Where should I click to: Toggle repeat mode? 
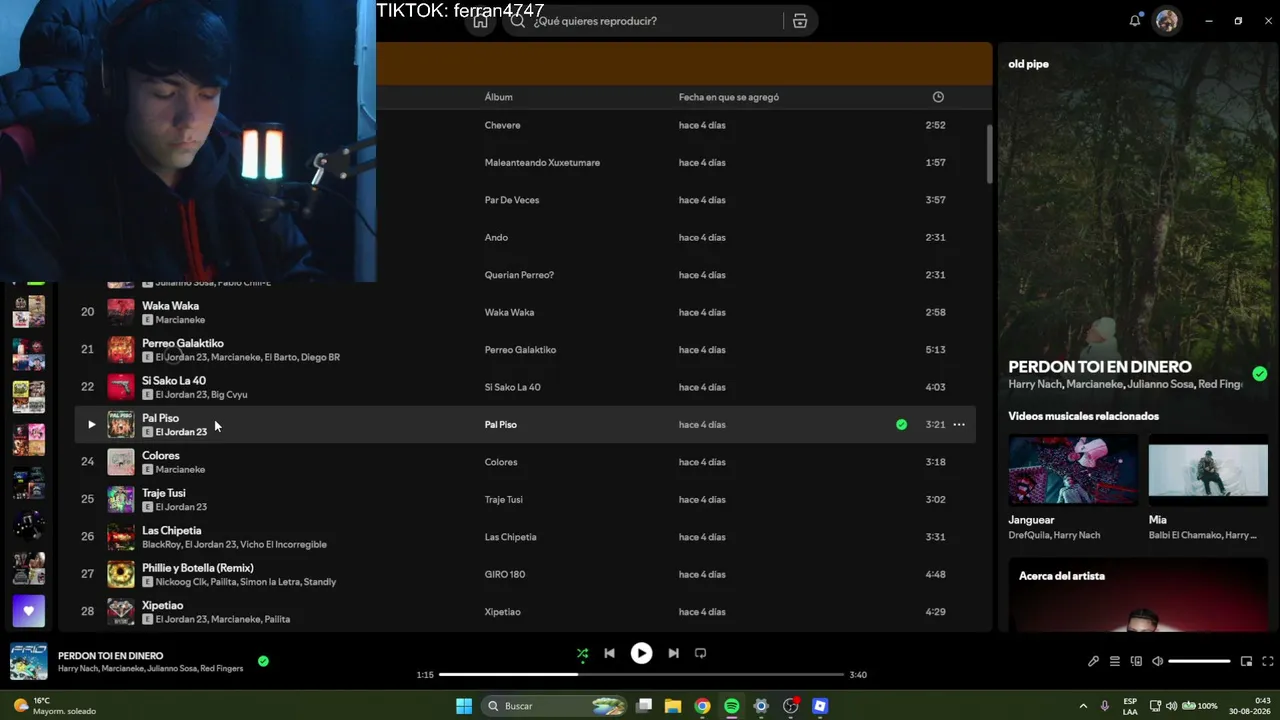[700, 654]
